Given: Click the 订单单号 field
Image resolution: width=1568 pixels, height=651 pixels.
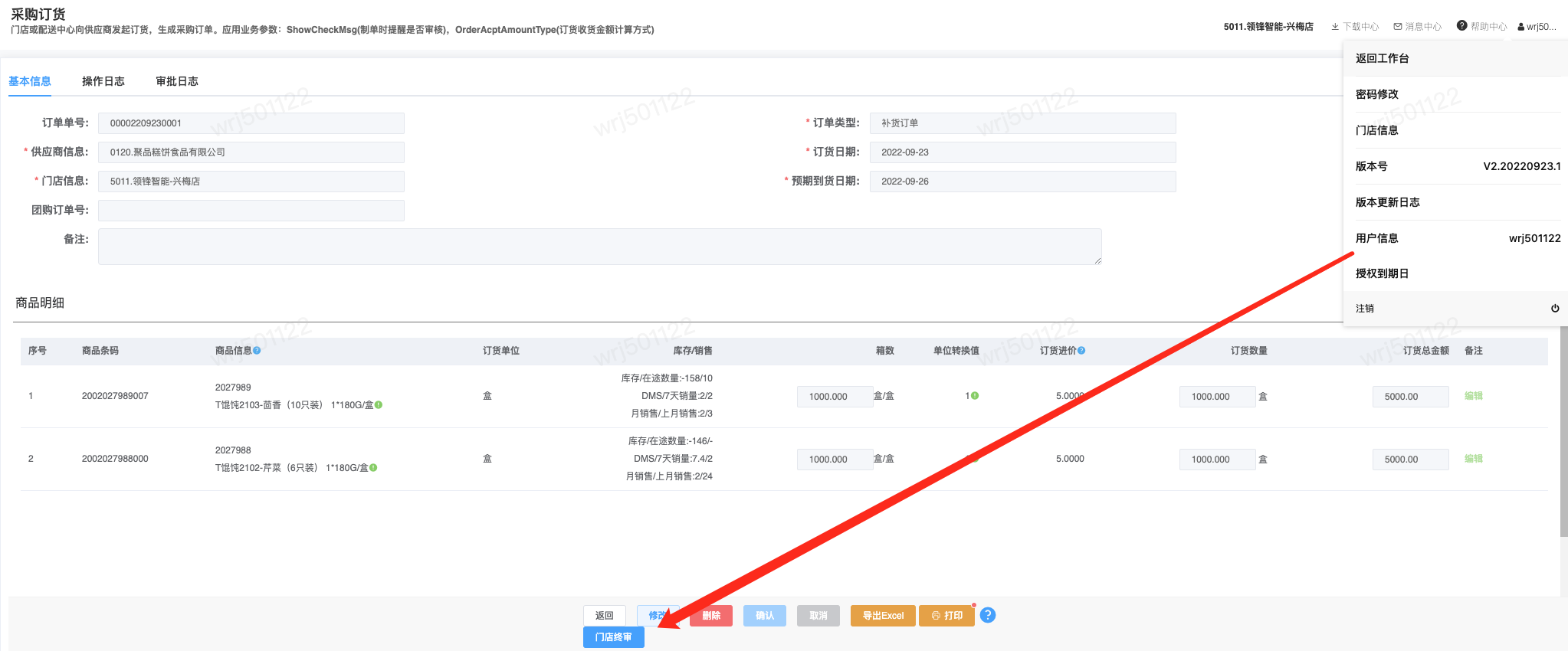Looking at the screenshot, I should [x=251, y=123].
